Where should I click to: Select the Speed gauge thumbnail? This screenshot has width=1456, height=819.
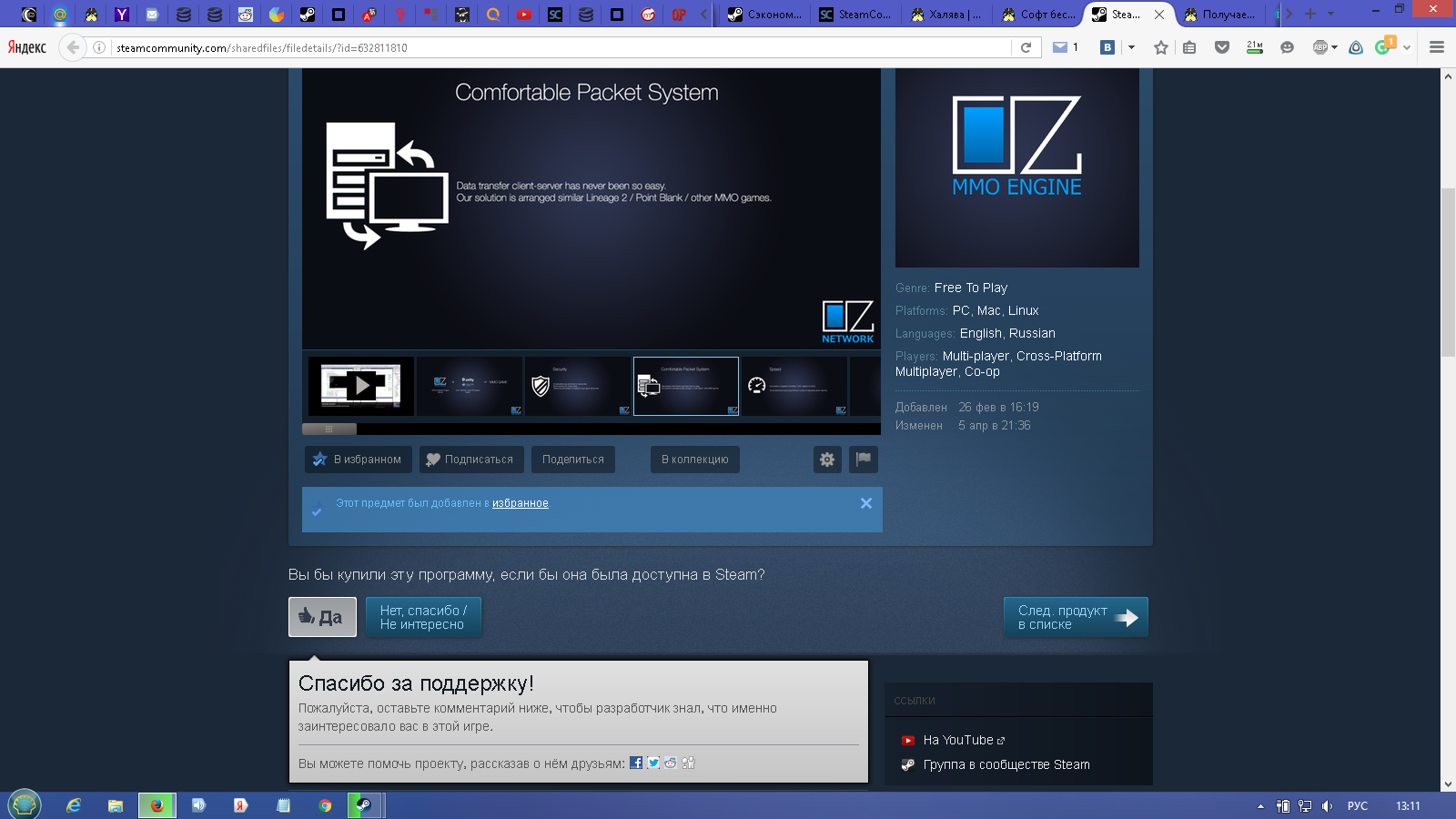[794, 386]
